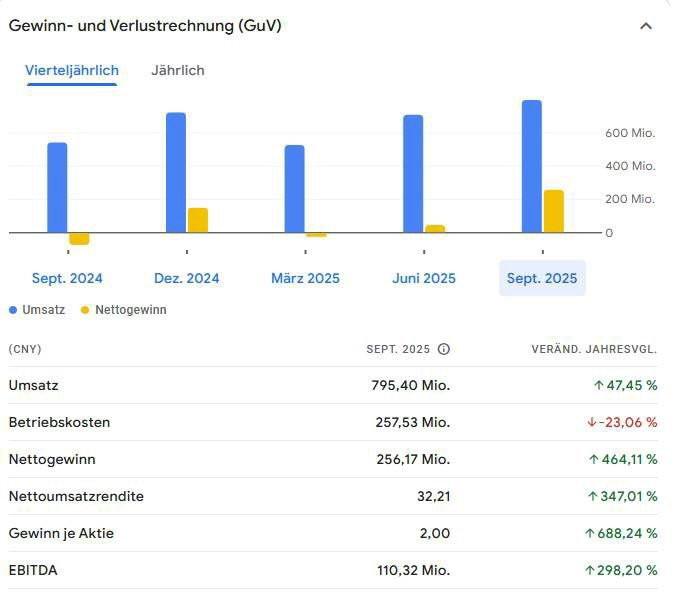Click the Gewinn je Aktie row label
The height and width of the screenshot is (592, 679).
tap(61, 533)
